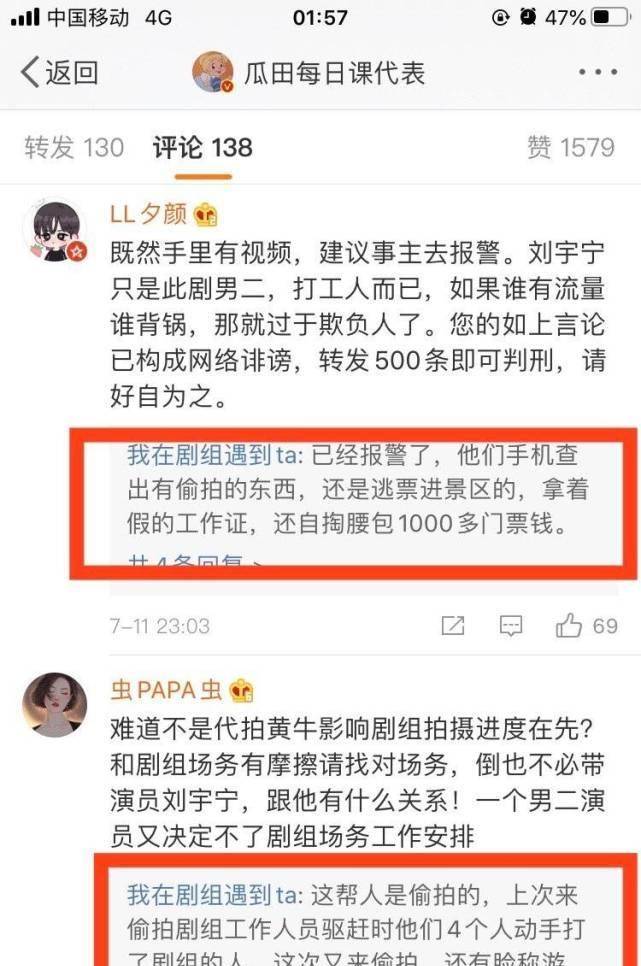The image size is (641, 966).
Task: Expand the 共4条回复 replies link
Action: pyautogui.click(x=194, y=562)
